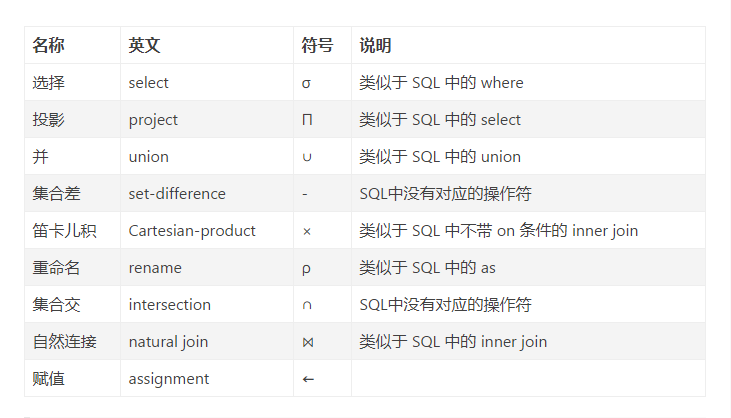
Task: Click the Π symbol for project
Action: [x=307, y=120]
